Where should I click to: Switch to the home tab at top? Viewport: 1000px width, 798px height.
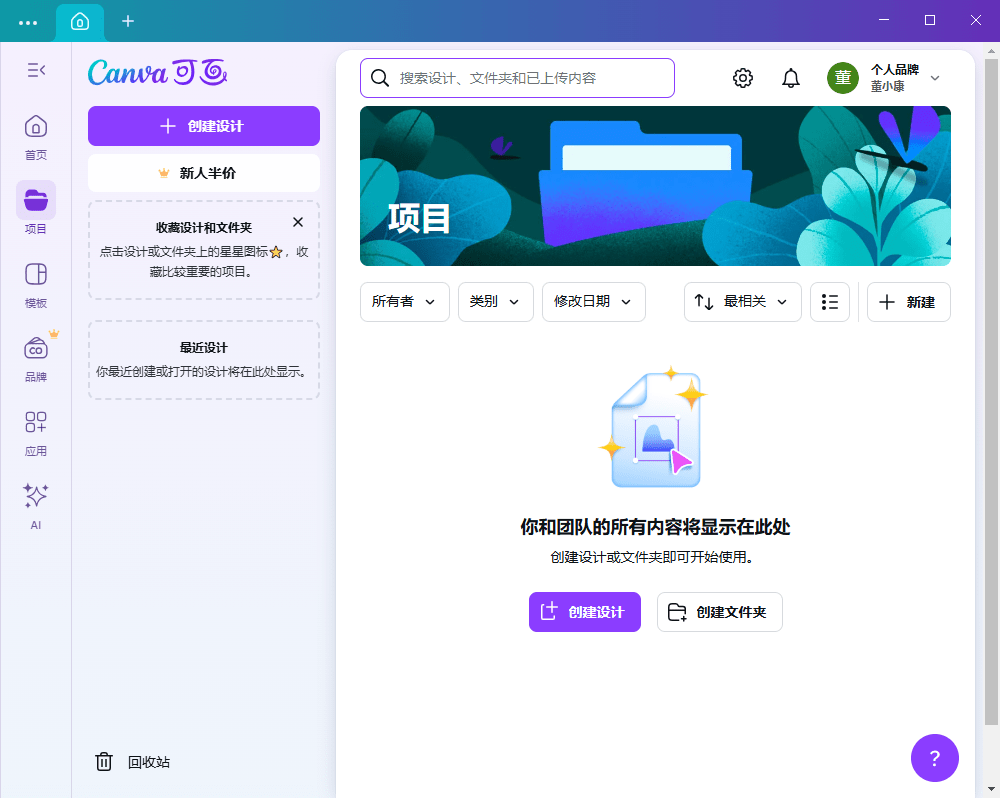[x=79, y=21]
